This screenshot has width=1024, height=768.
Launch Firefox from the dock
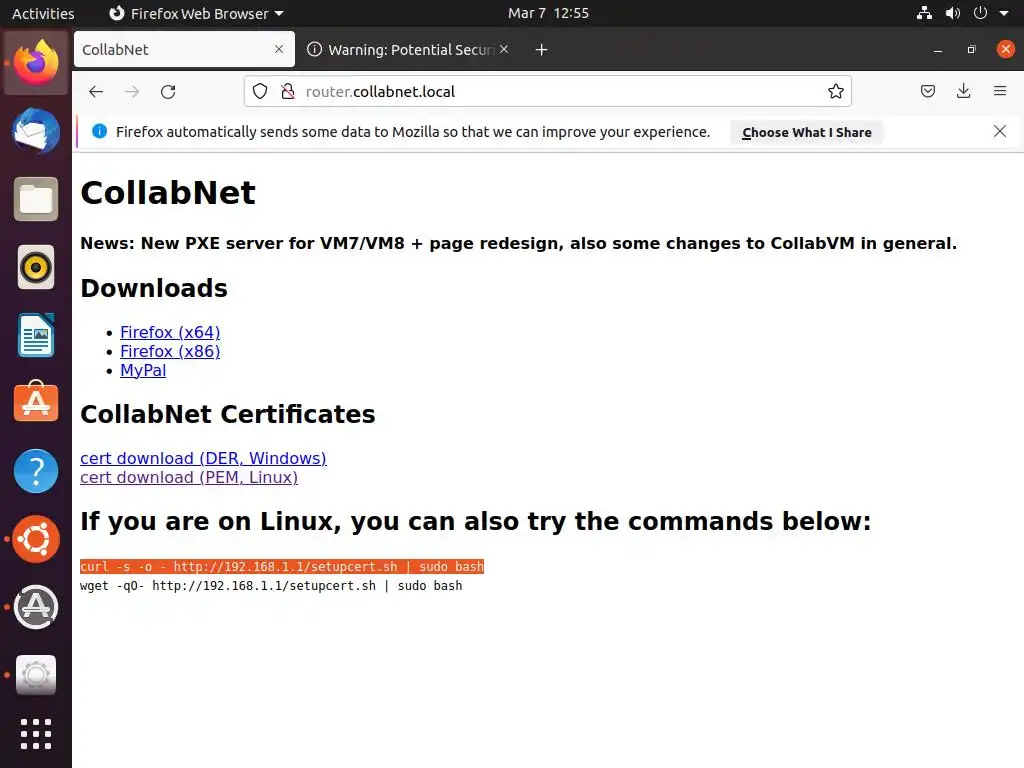coord(36,63)
